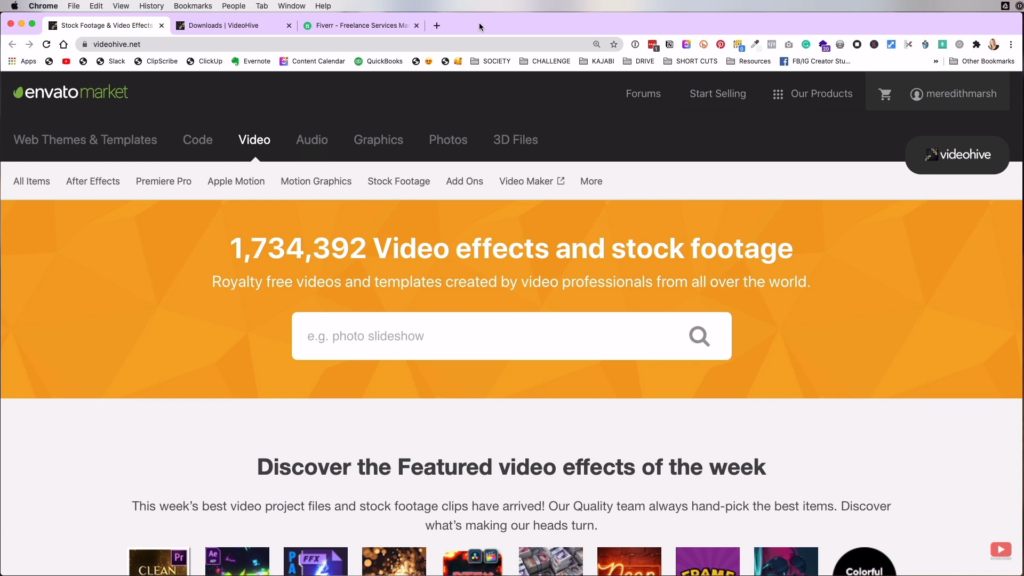Open the YouTube bookmark icon
1024x576 pixels.
point(66,61)
